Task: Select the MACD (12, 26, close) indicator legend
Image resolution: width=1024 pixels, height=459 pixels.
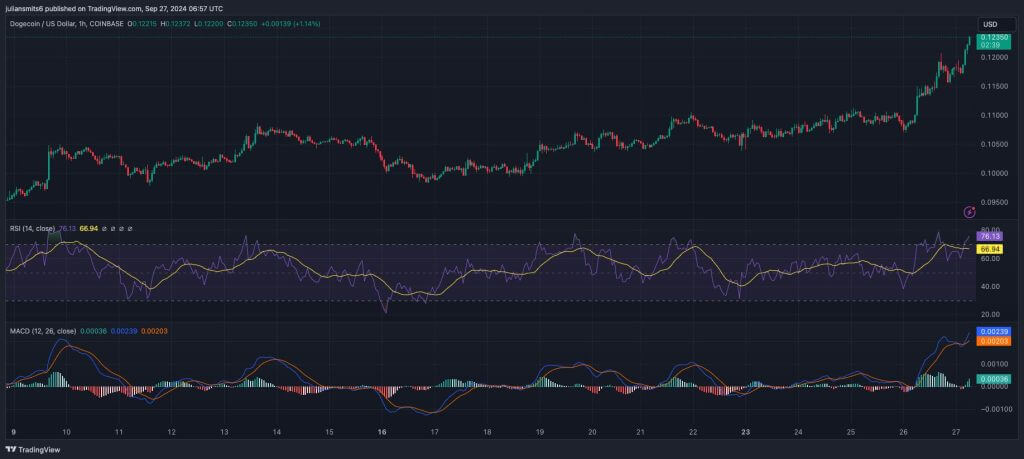Action: (42, 331)
